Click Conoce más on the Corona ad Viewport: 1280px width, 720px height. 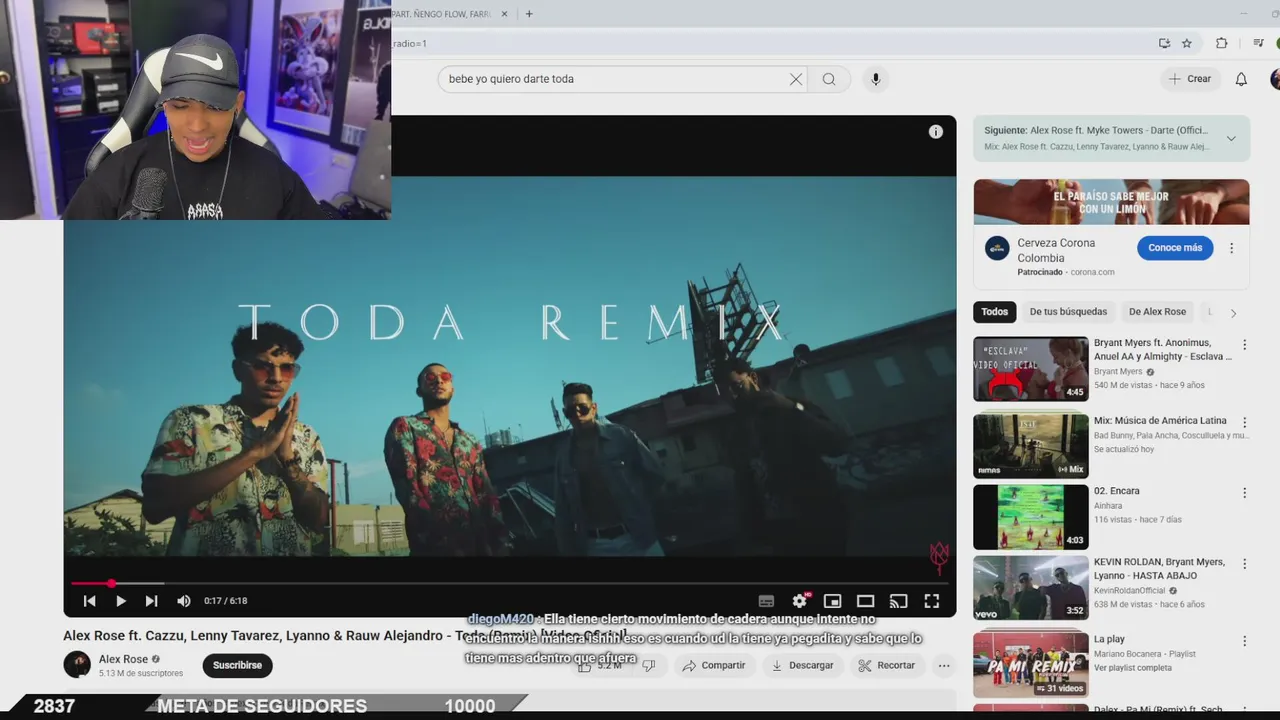point(1175,248)
